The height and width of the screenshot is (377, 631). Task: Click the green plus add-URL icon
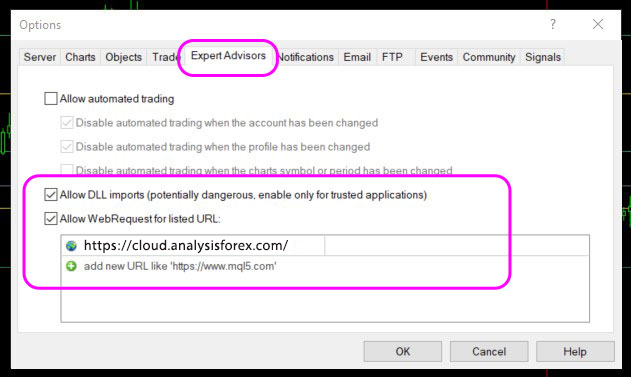click(71, 266)
